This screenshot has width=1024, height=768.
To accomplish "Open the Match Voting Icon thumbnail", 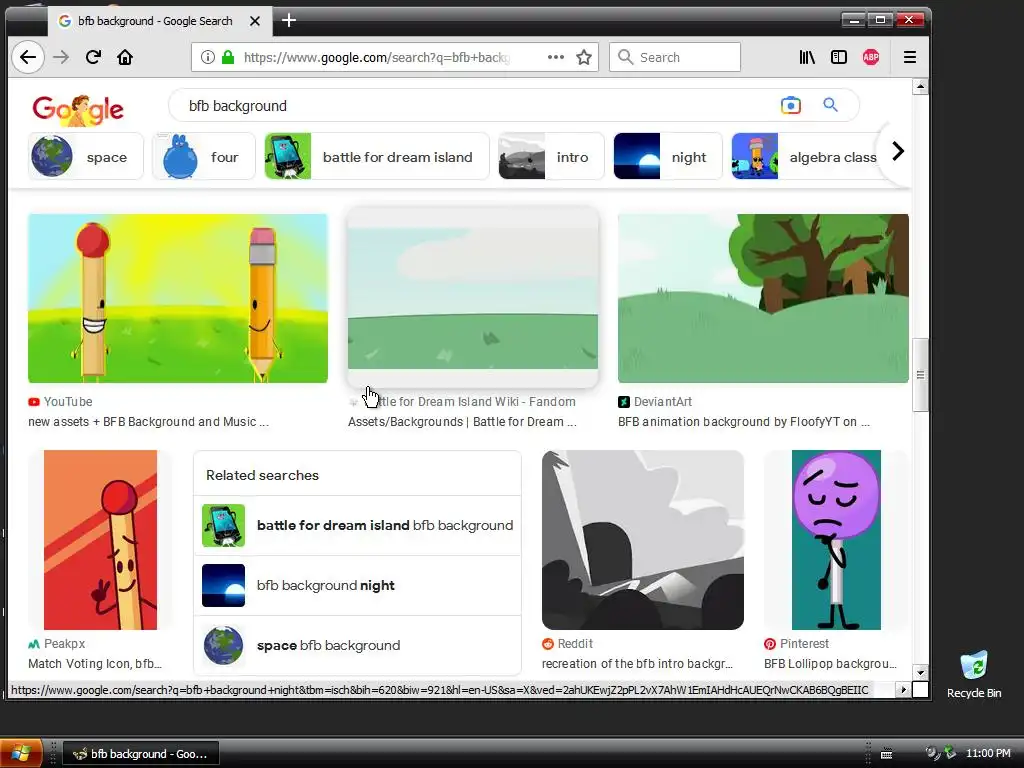I will click(100, 539).
